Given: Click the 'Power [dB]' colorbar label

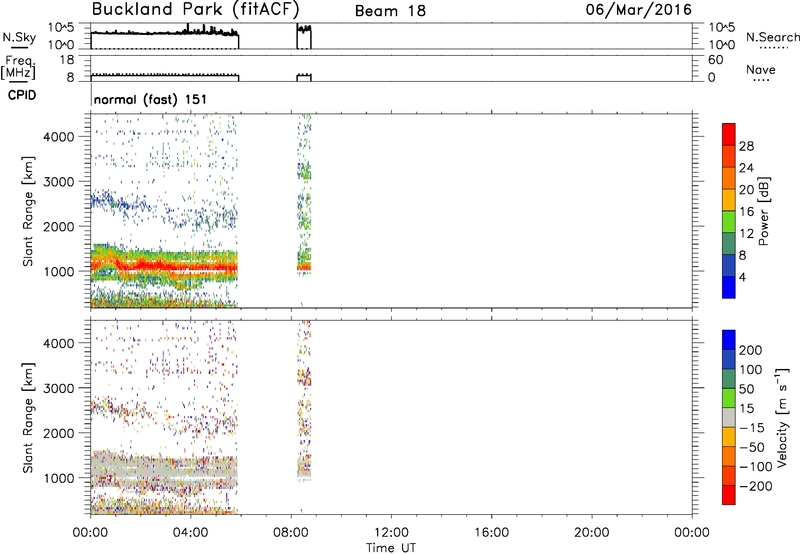Looking at the screenshot, I should [x=763, y=211].
